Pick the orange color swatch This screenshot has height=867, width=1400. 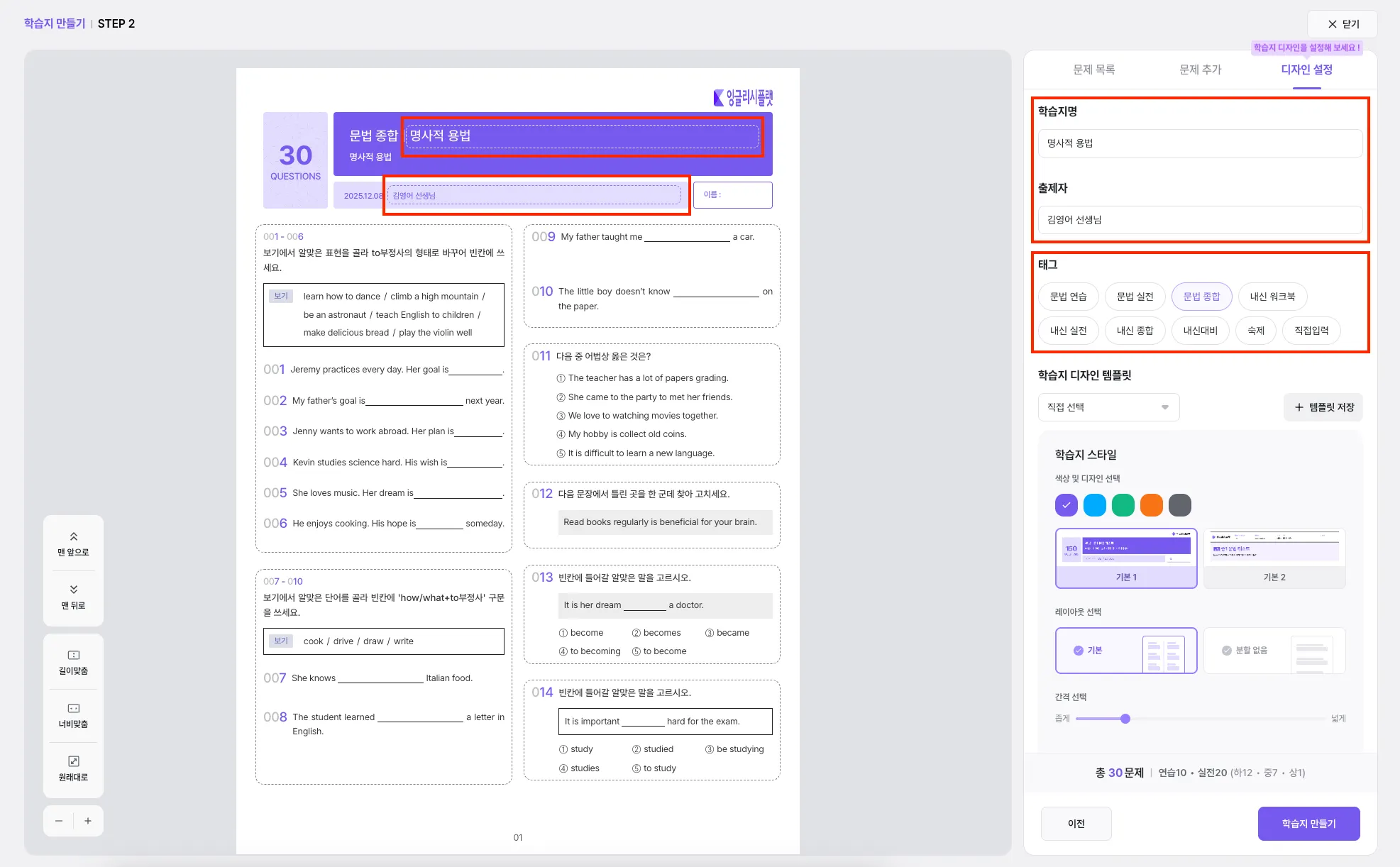1151,505
